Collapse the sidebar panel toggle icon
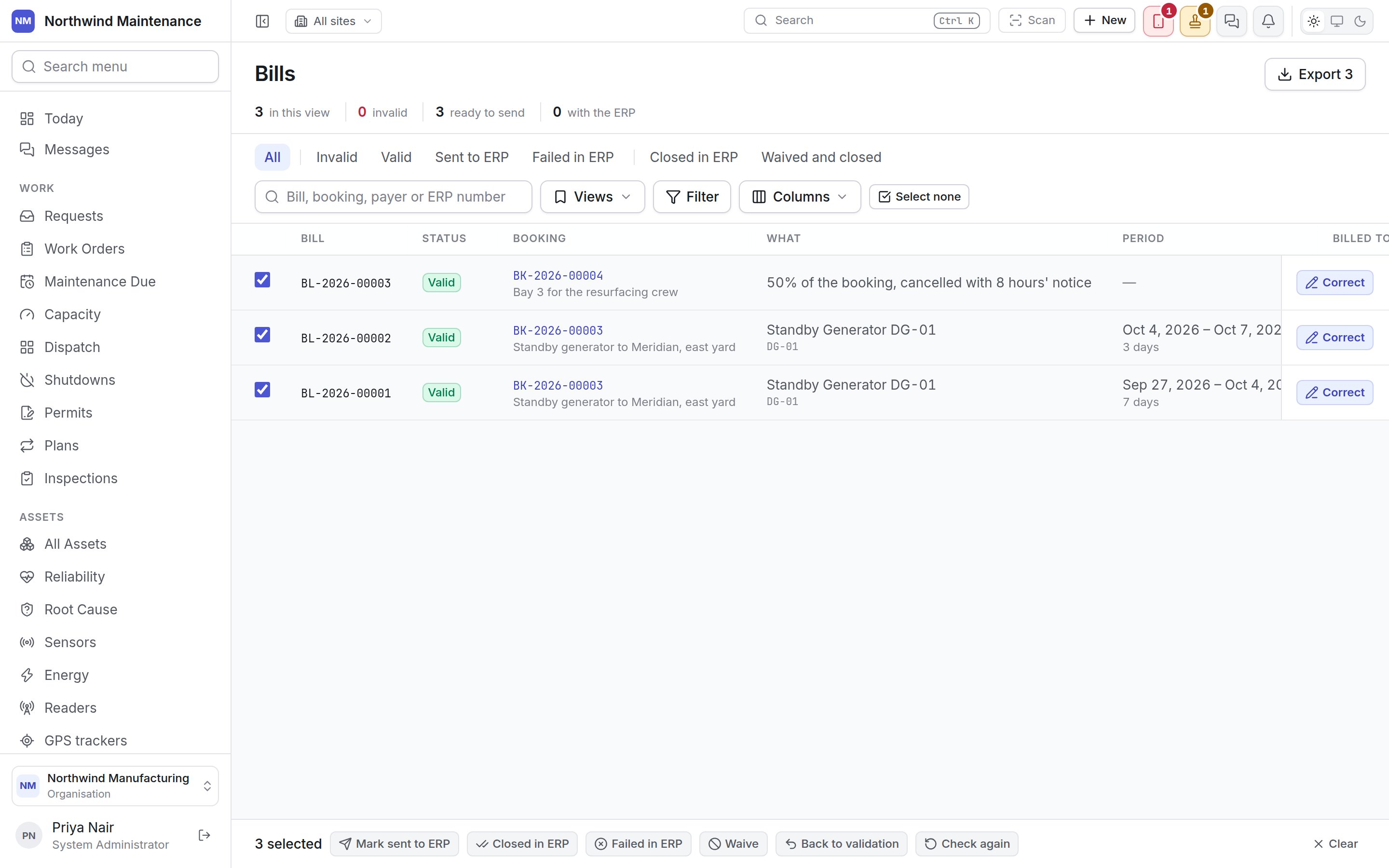The height and width of the screenshot is (868, 1389). (262, 21)
